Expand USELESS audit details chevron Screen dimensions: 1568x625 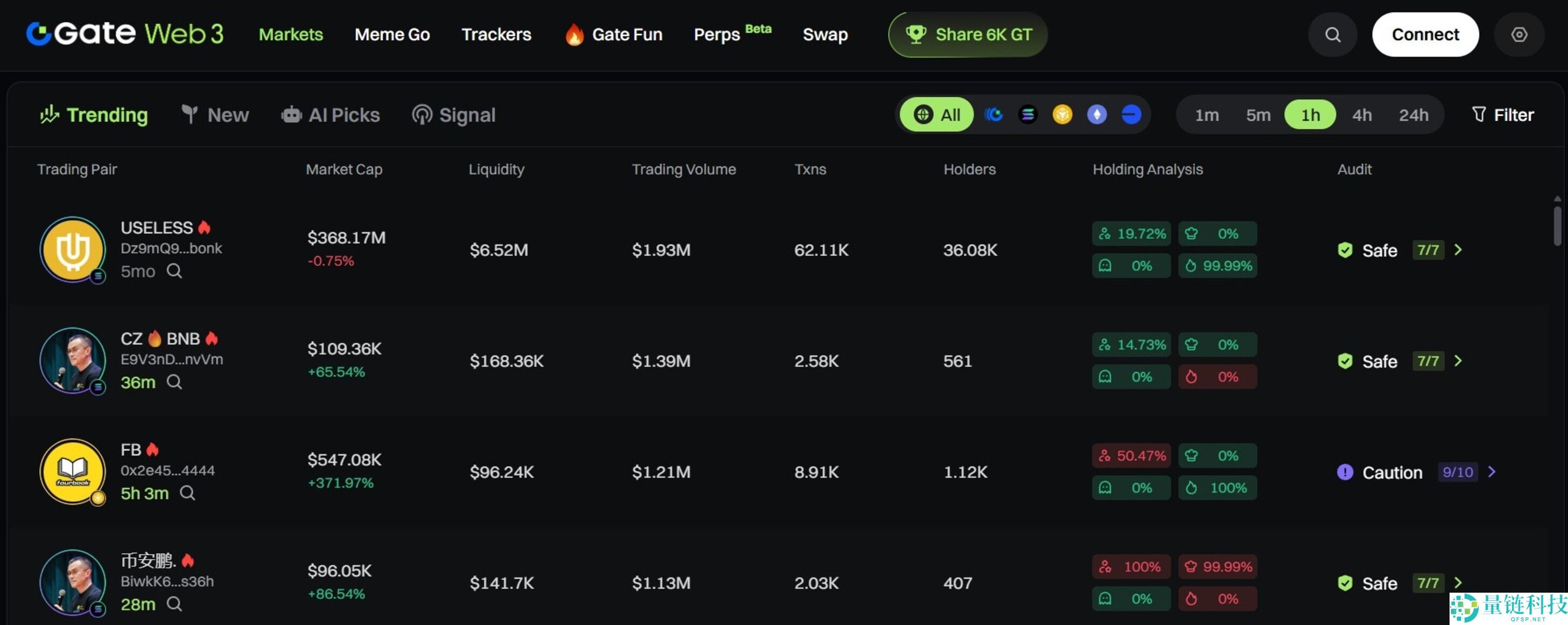point(1458,250)
